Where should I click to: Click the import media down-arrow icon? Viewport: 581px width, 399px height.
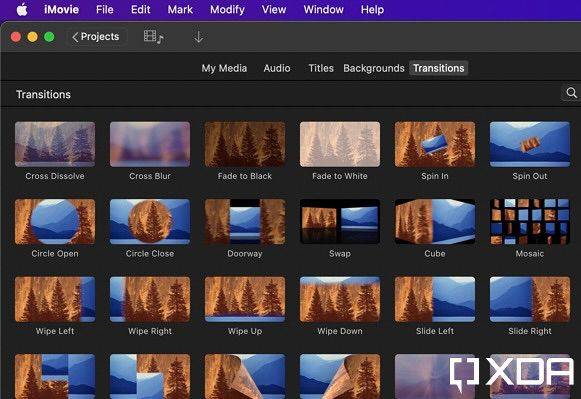coord(199,37)
